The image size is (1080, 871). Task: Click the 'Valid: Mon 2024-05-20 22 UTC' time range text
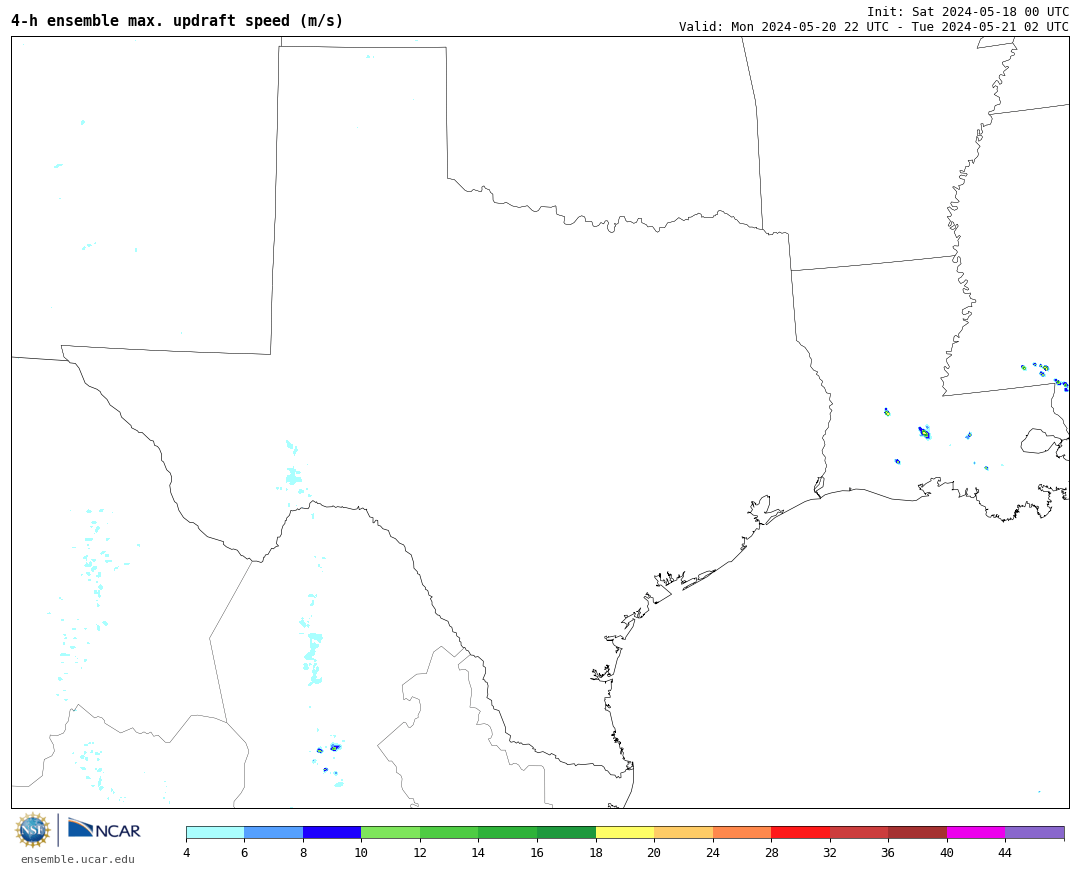point(873,27)
